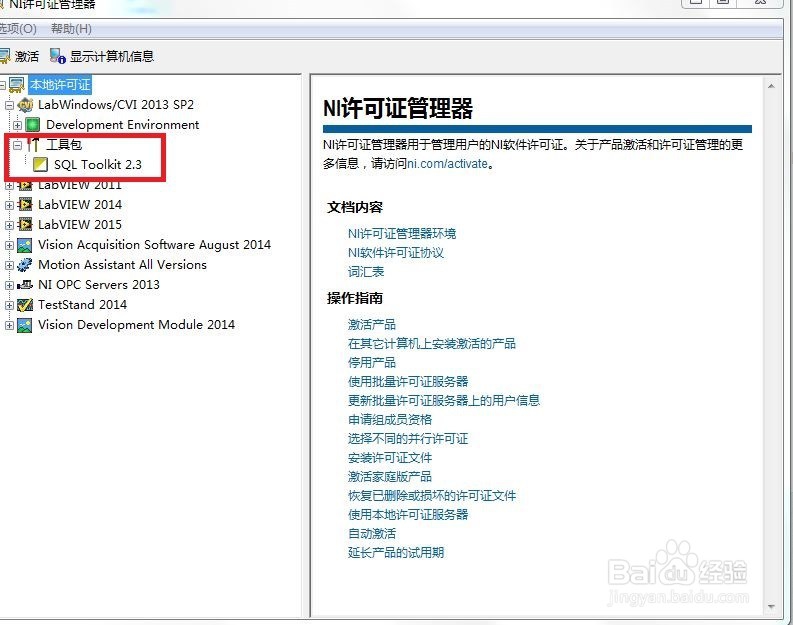The image size is (793, 625).
Task: Expand the Vision Development Module 2014 node
Action: click(9, 325)
